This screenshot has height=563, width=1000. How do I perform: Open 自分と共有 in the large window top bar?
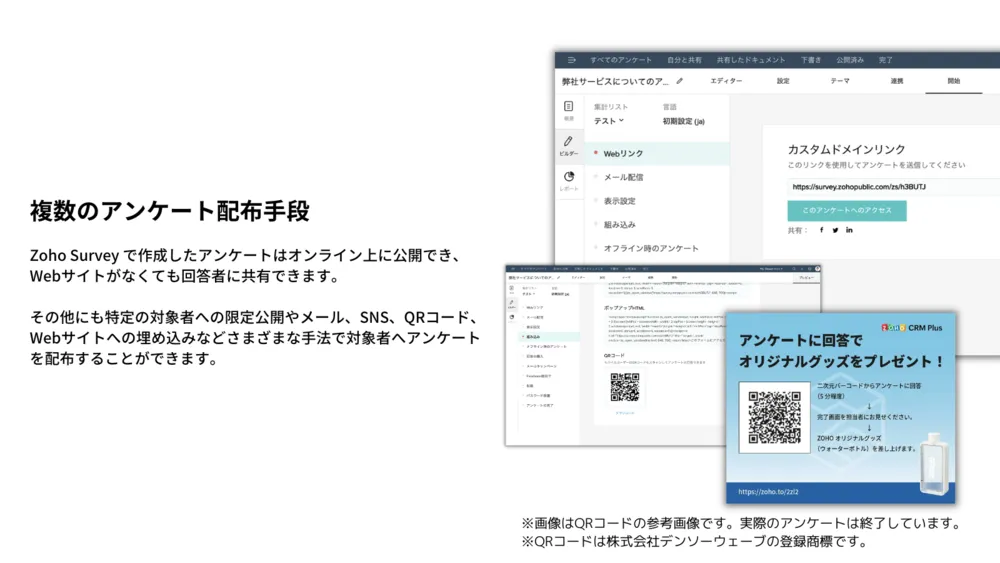coord(684,60)
